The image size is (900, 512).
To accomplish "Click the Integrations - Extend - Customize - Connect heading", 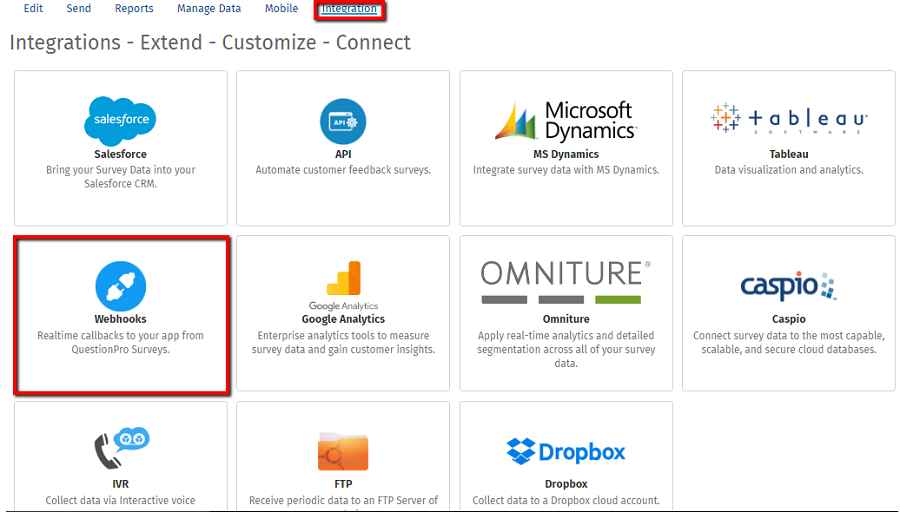I will click(210, 42).
